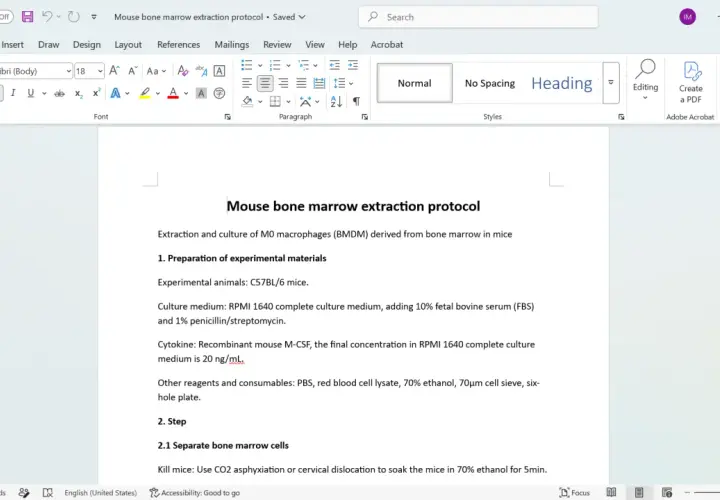Toggle character shading

click(201, 94)
